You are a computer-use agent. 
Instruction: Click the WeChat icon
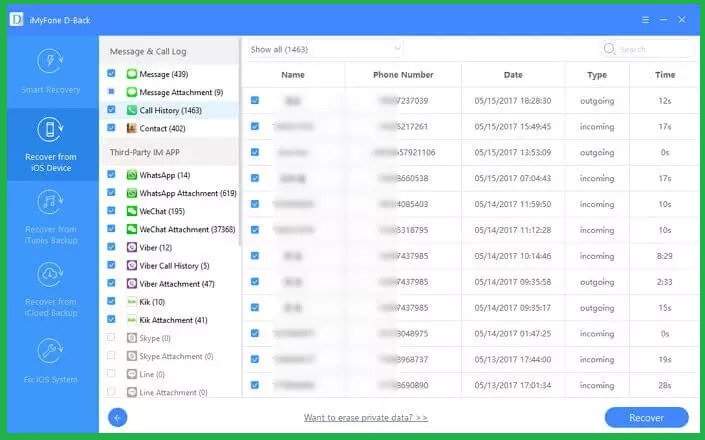pos(132,211)
